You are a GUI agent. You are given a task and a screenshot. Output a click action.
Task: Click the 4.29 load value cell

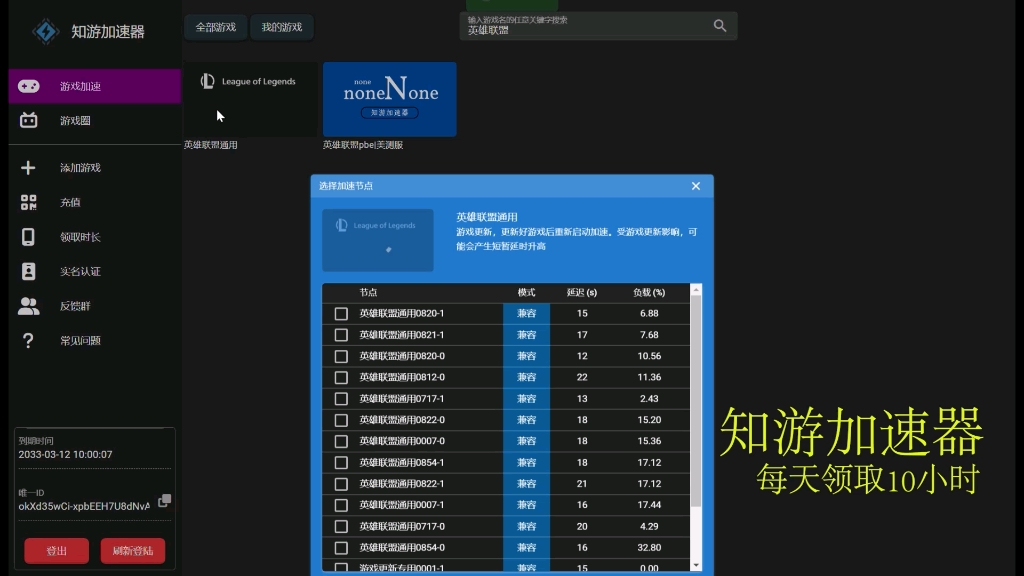pos(649,526)
